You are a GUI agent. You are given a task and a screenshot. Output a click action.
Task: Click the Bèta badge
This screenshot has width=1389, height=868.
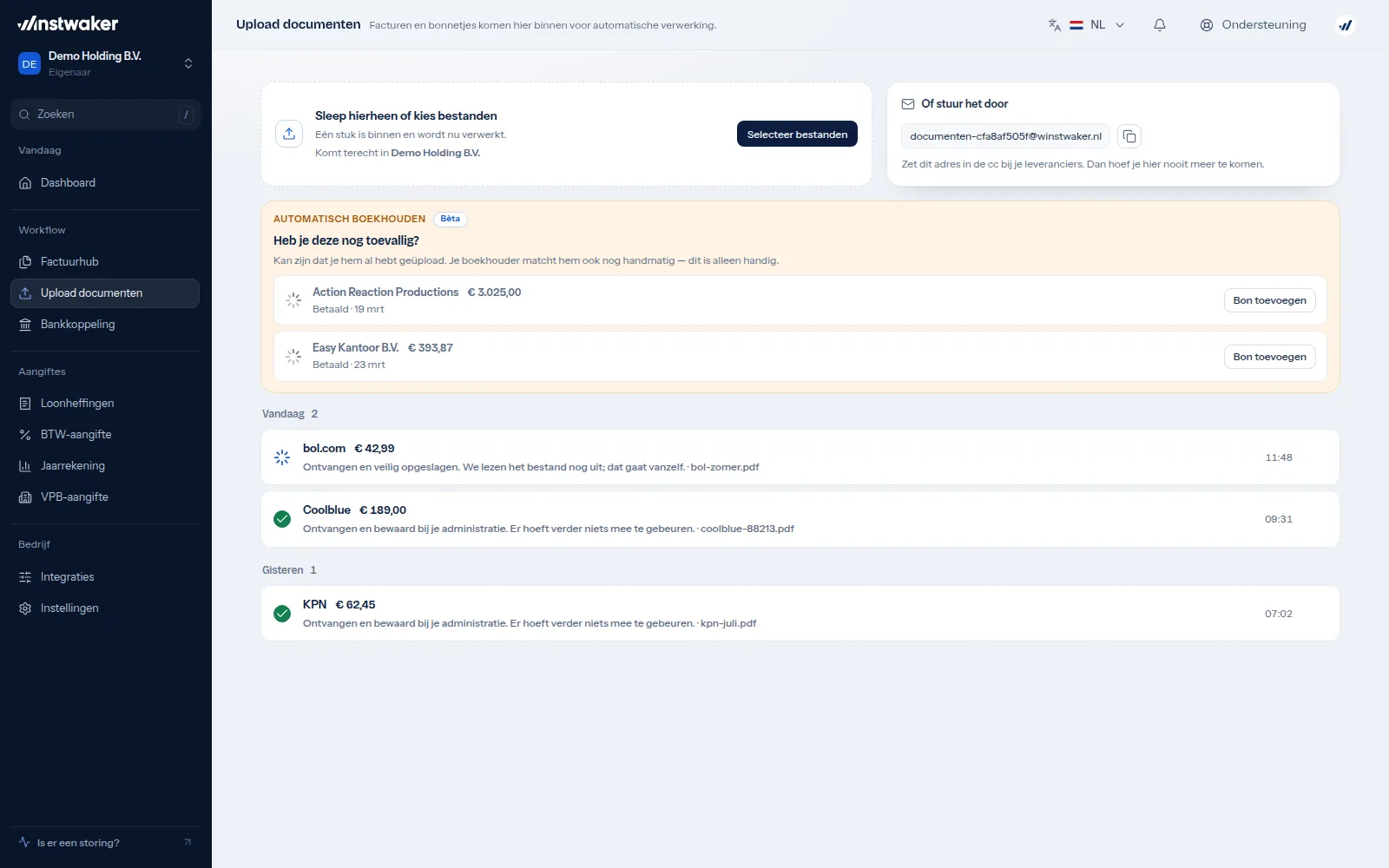pyautogui.click(x=450, y=219)
